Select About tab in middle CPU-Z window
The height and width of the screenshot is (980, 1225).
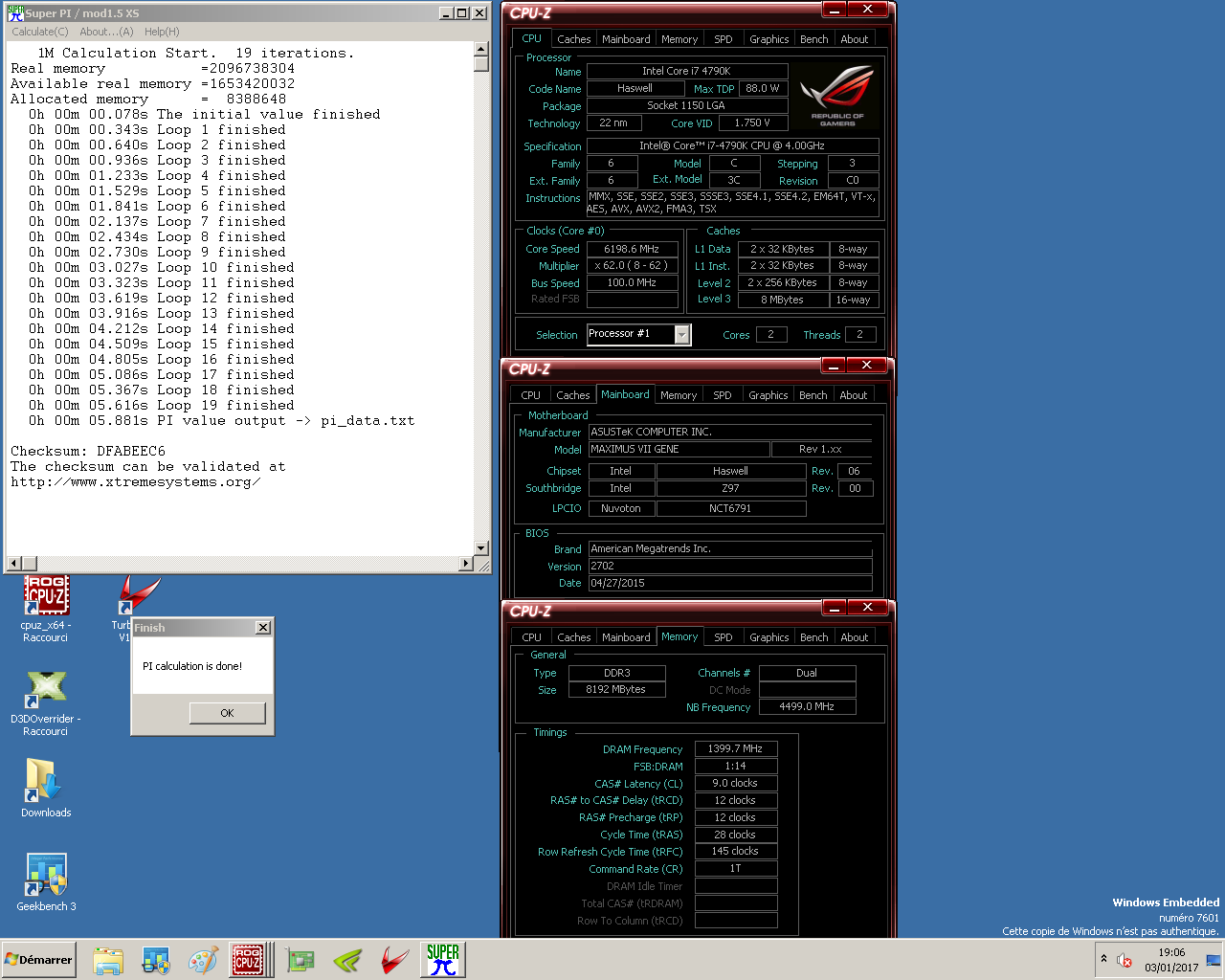click(854, 395)
